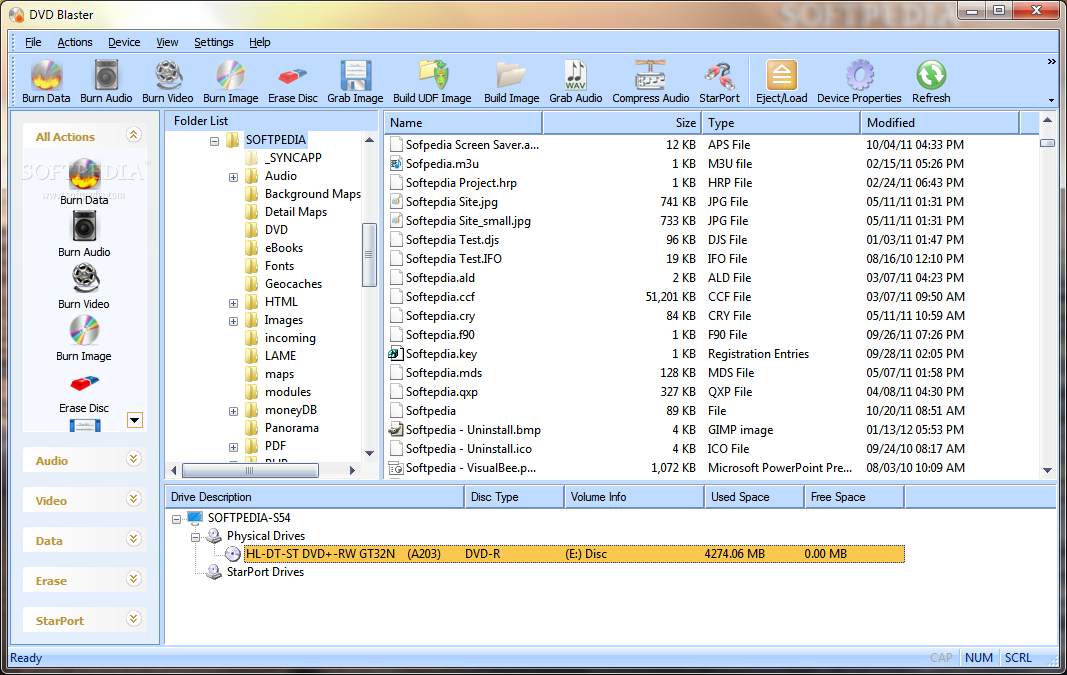Select Erase Disc in the sidebar panel

coord(84,391)
